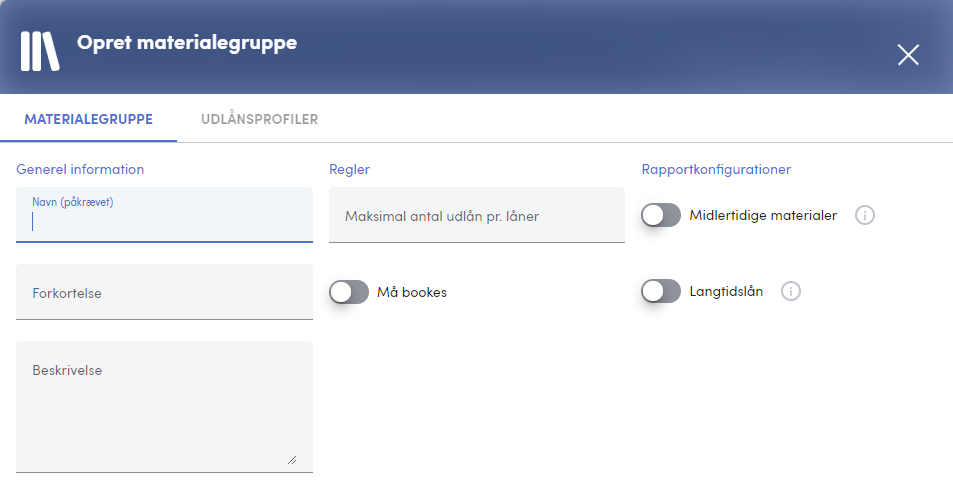Switch to the Udlånsprofiler tab
Viewport: 953px width, 488px height.
pyautogui.click(x=260, y=119)
